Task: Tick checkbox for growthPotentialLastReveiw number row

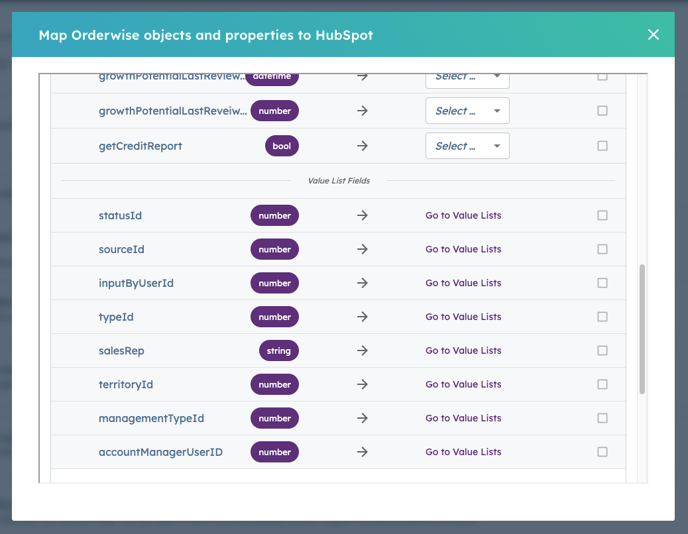Action: click(x=602, y=111)
